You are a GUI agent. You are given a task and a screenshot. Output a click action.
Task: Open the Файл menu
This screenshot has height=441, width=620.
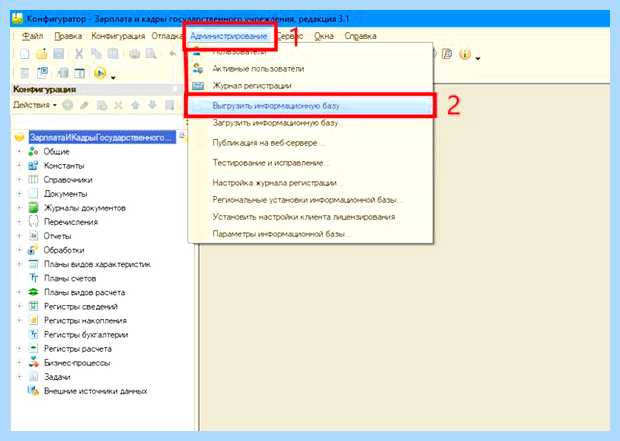point(32,36)
